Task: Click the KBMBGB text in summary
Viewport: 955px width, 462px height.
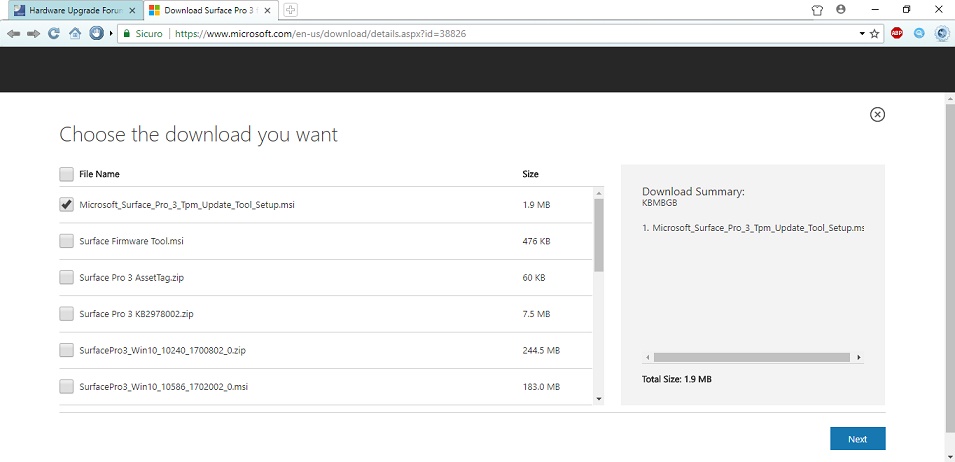Action: click(x=660, y=203)
